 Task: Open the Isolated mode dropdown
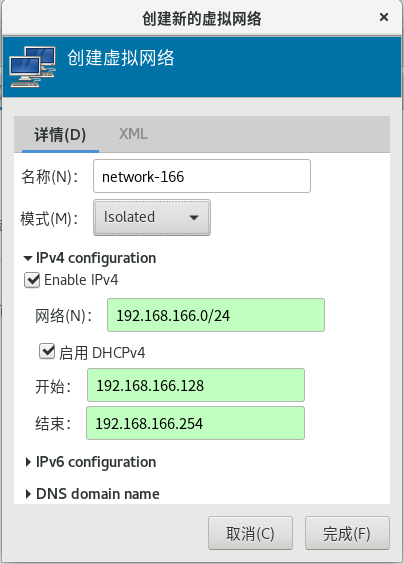(152, 218)
